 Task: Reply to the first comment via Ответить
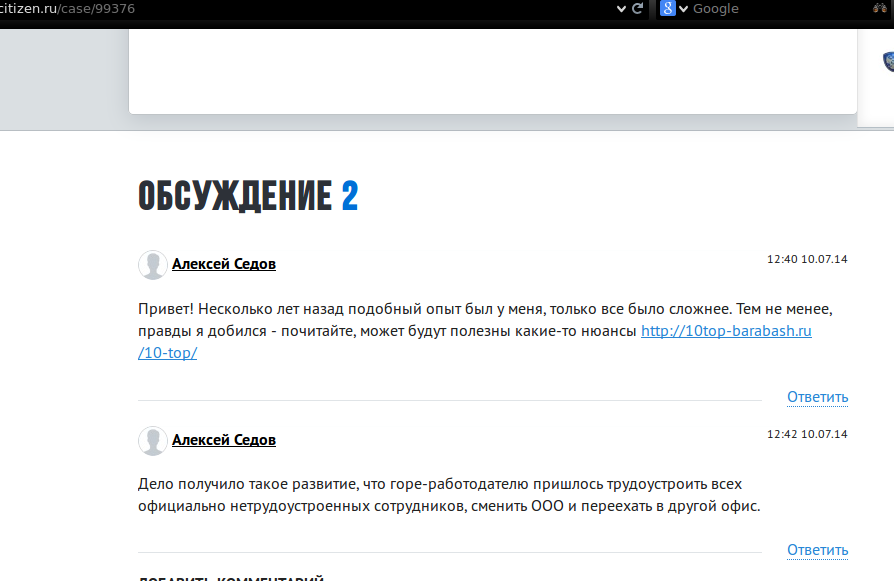click(817, 397)
